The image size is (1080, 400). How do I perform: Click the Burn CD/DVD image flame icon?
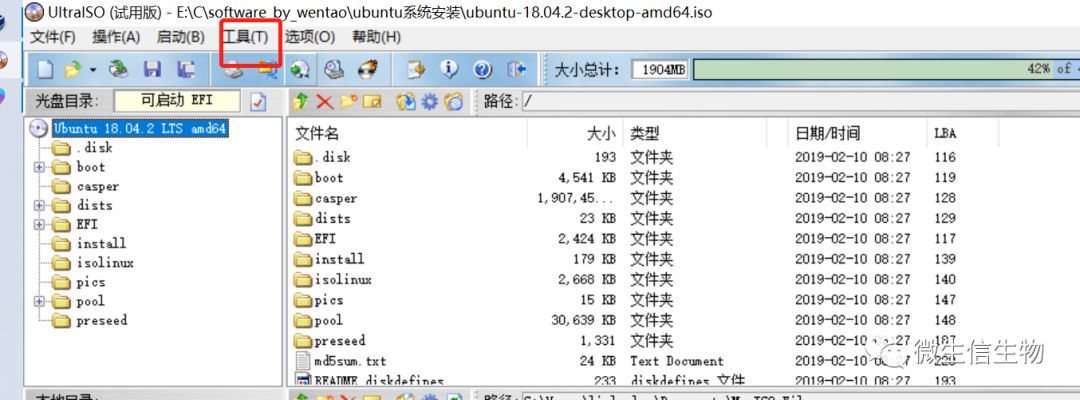(x=368, y=69)
